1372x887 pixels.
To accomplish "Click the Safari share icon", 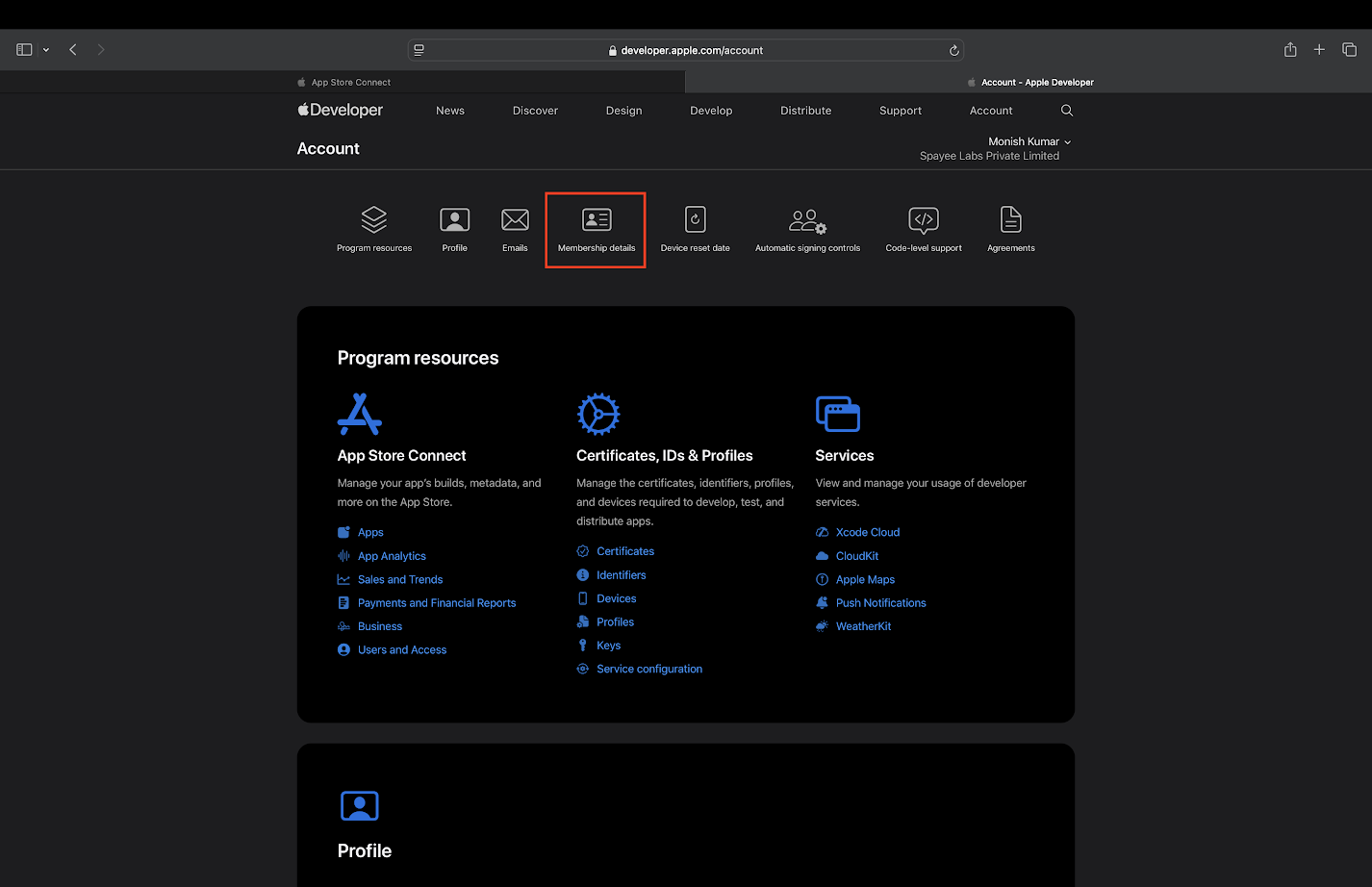I will pyautogui.click(x=1290, y=50).
